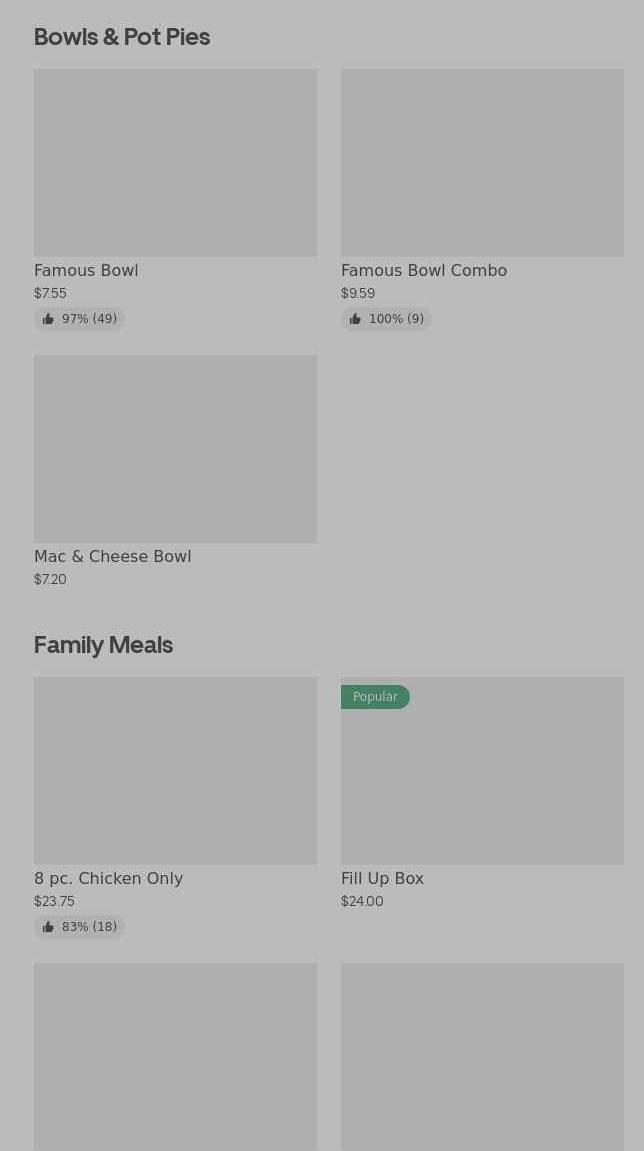Click the Family Meals section heading
Screen dimensions: 644x1151
coord(103,644)
